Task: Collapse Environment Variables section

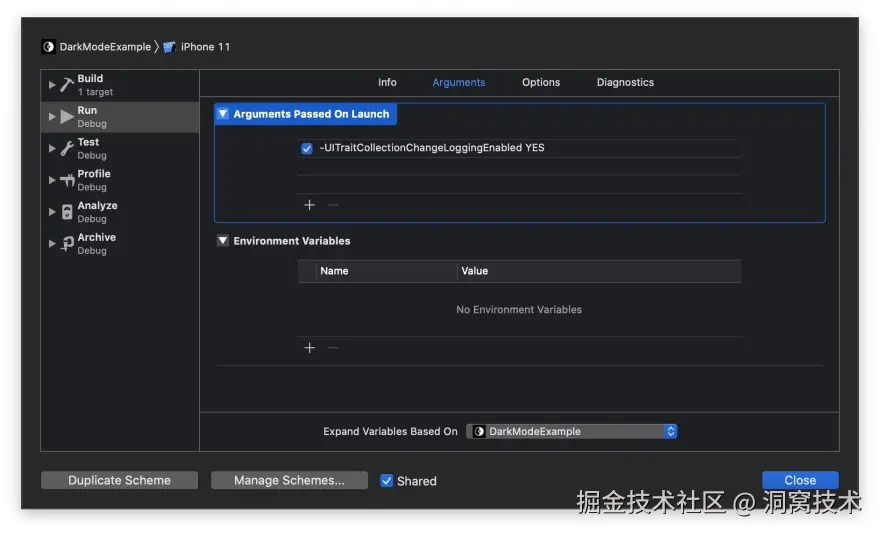Action: [223, 240]
